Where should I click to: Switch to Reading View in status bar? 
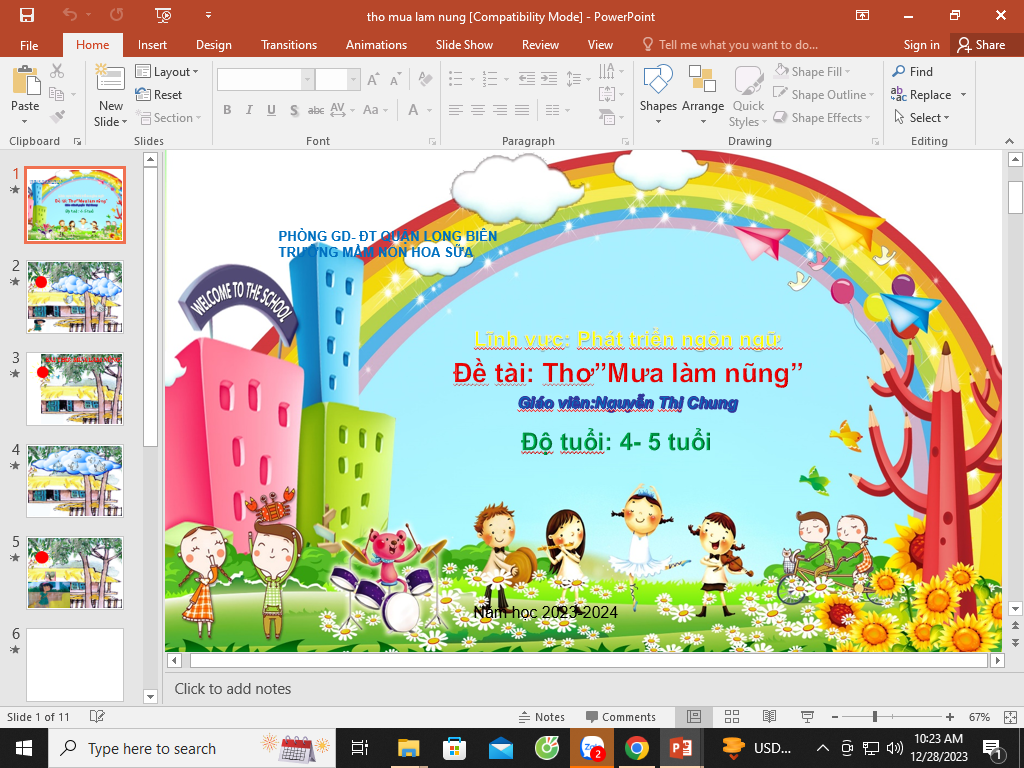[x=769, y=717]
